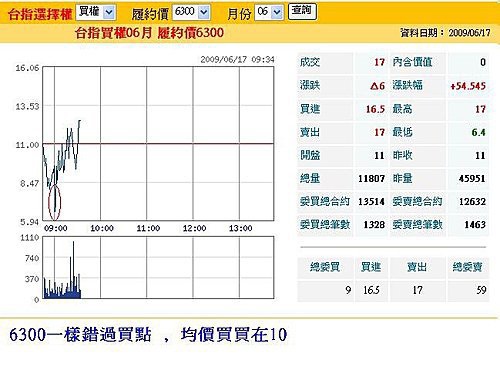Screen dimensions: 500x370
Task: Click the 開盤 label
Action: tap(310, 155)
